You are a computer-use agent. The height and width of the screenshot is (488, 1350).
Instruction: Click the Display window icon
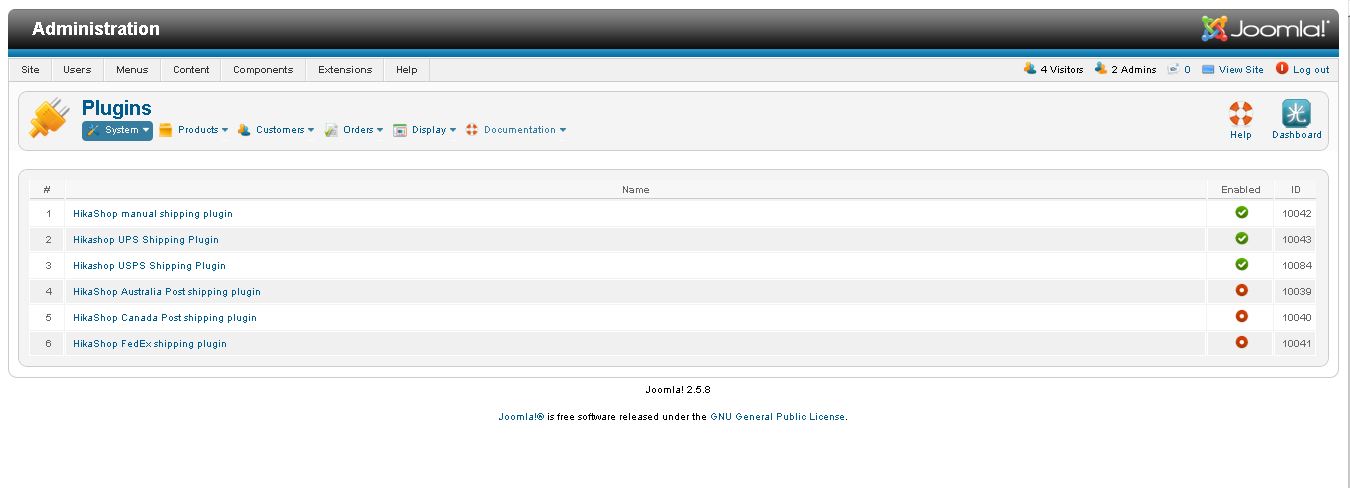pyautogui.click(x=400, y=130)
